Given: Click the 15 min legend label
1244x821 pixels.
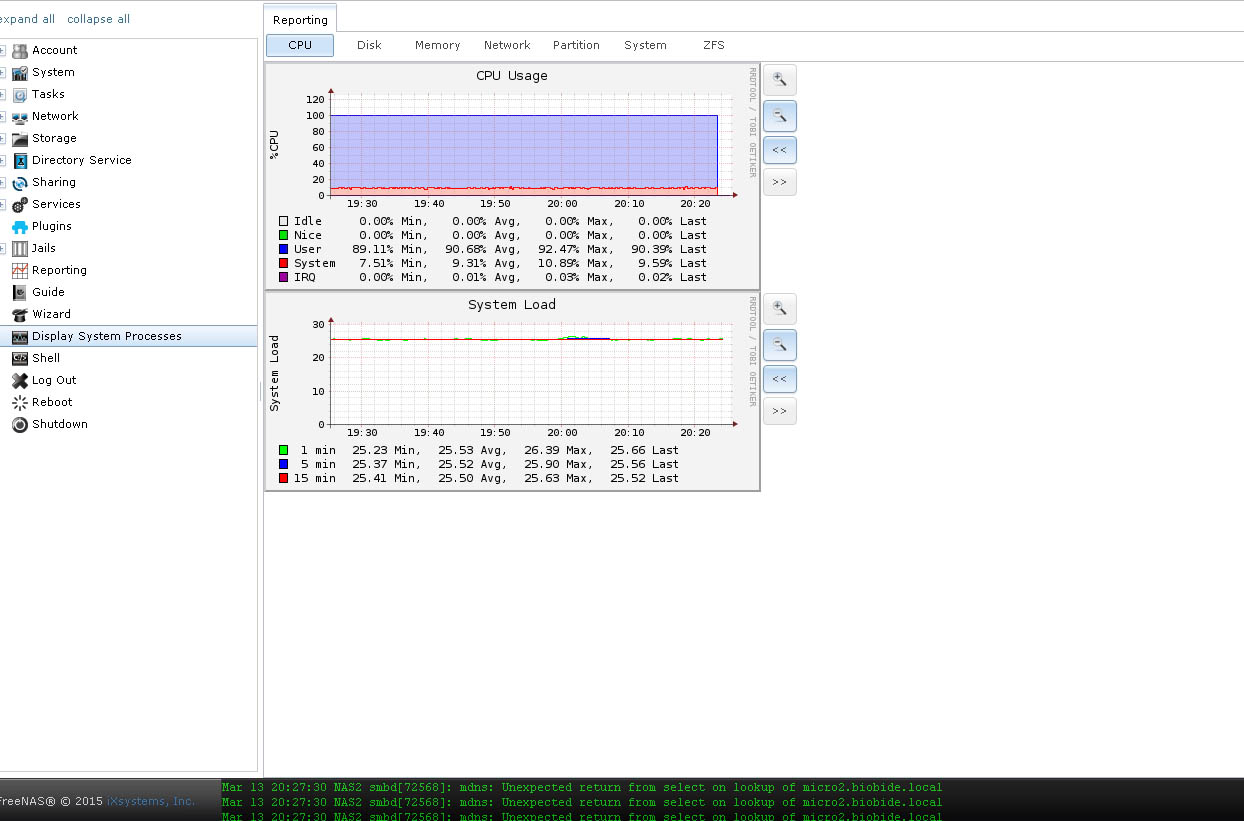Looking at the screenshot, I should (x=315, y=478).
